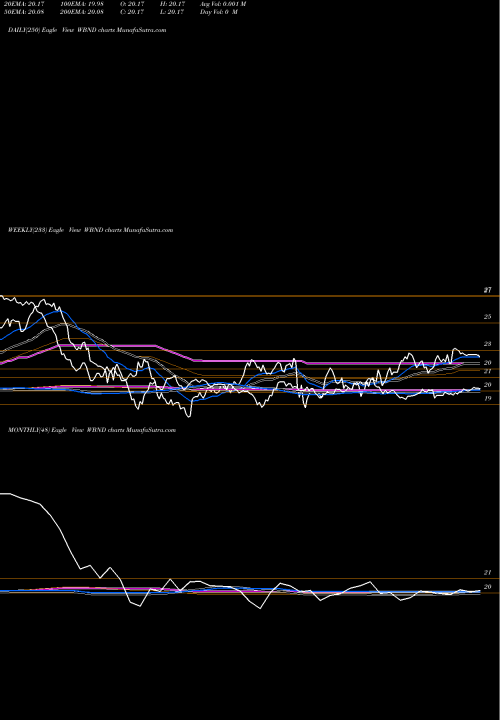This screenshot has height=720, width=500.
Task: Click the 23 price label on weekly axis
Action: coord(488,344)
